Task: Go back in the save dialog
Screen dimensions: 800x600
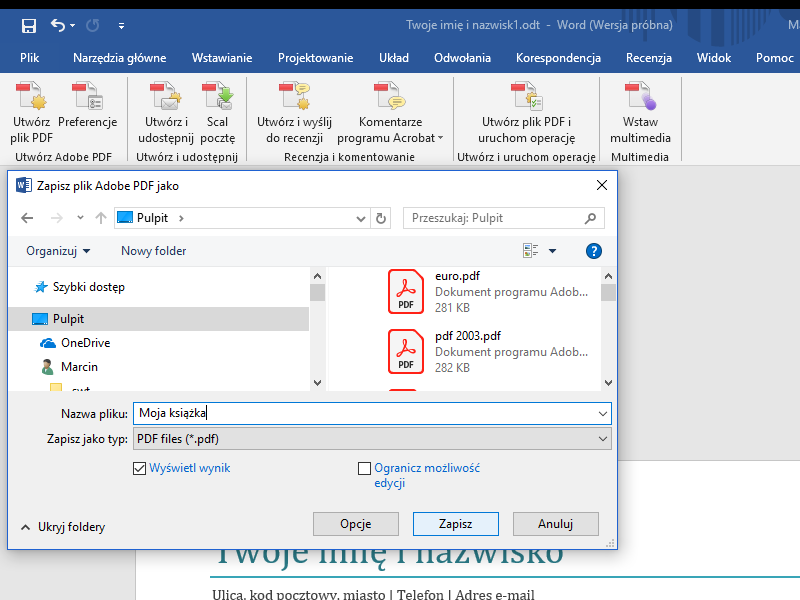Action: pyautogui.click(x=27, y=218)
